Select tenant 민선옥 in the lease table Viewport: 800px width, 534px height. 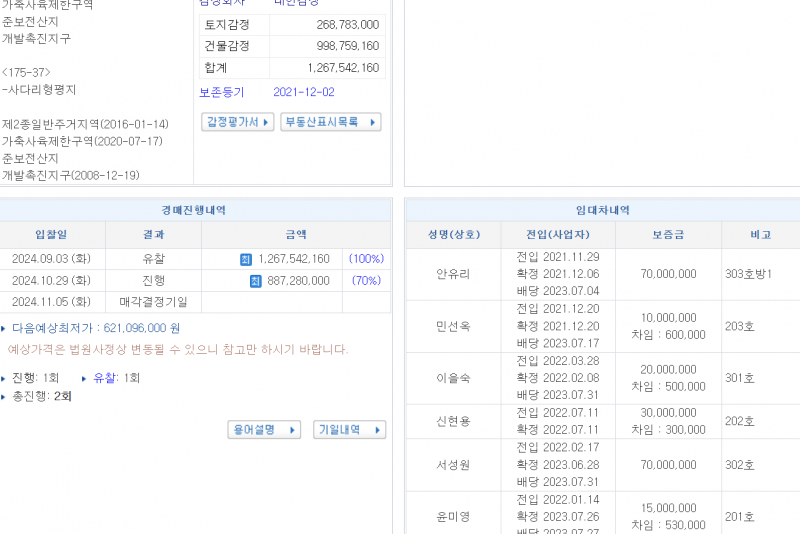pyautogui.click(x=453, y=326)
